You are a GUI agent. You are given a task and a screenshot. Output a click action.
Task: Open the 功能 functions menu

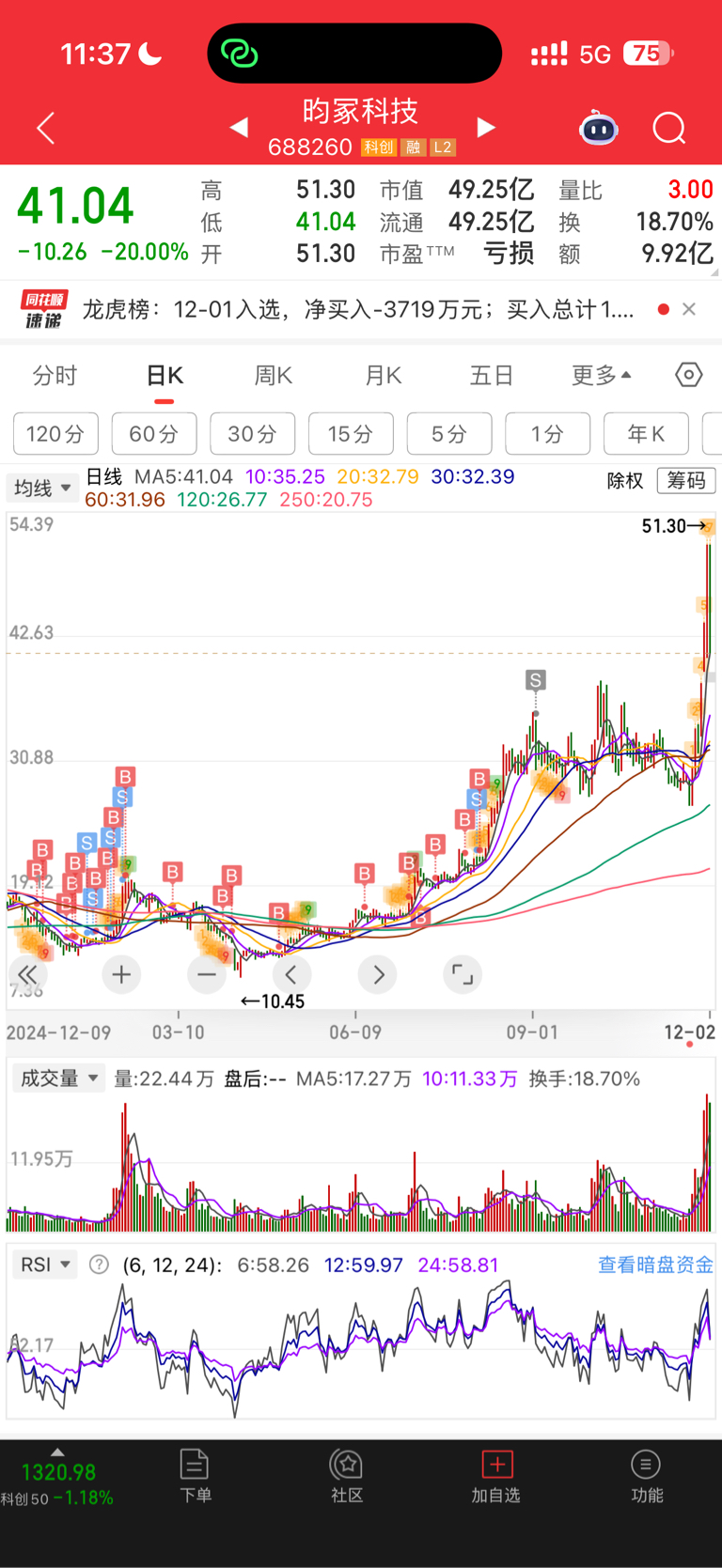(646, 1476)
